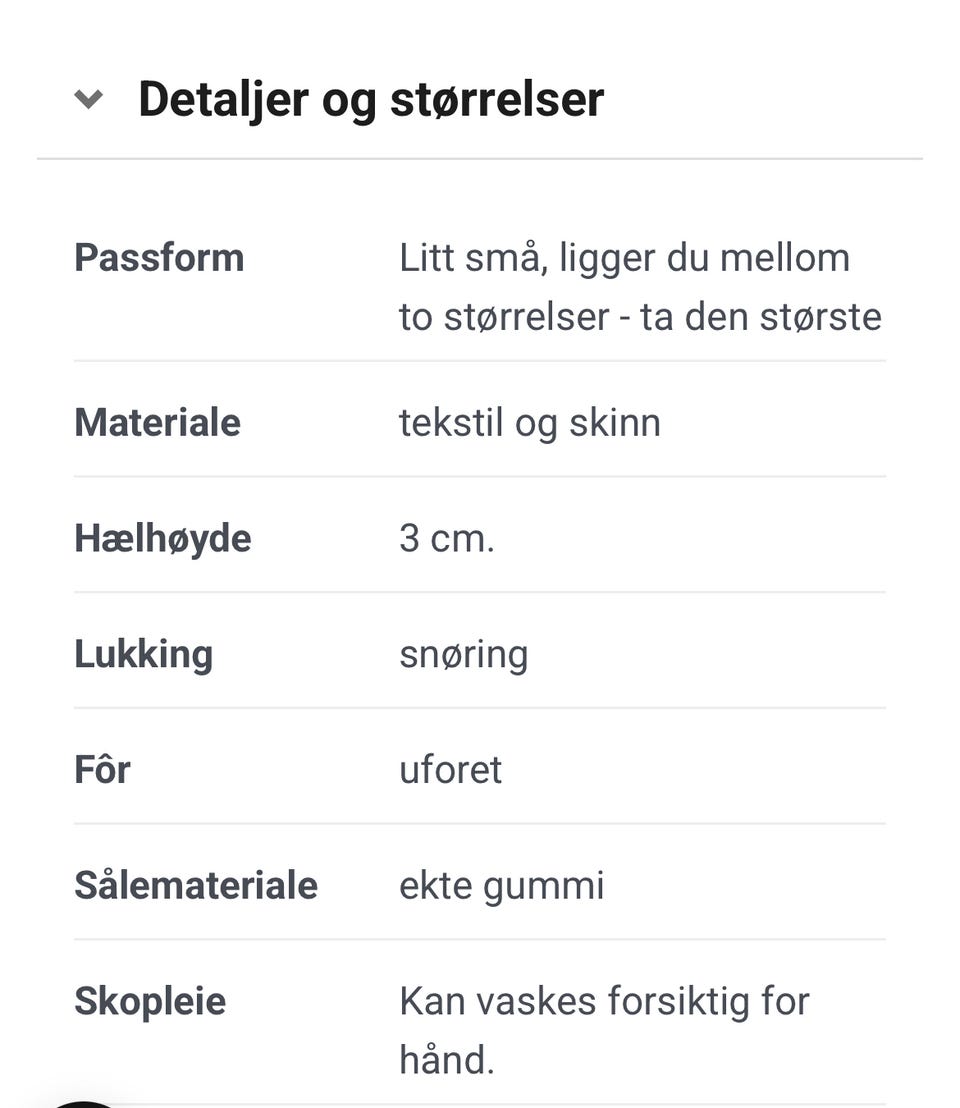
Task: Click the 'tekstil og skinn' value
Action: tap(530, 423)
